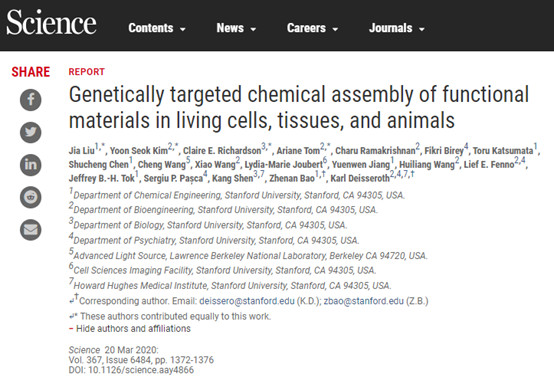
Task: Share article via email icon
Action: 30,230
